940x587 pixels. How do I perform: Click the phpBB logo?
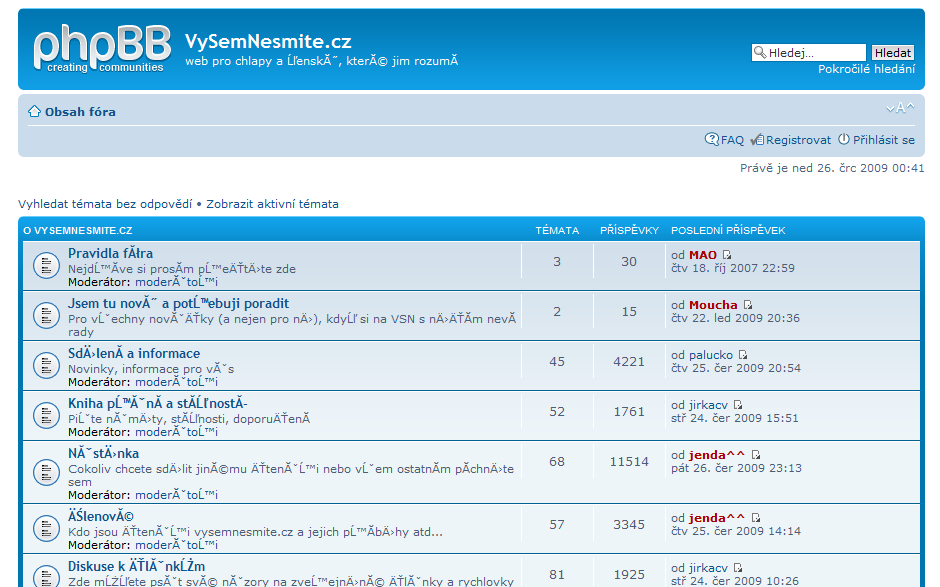pyautogui.click(x=101, y=49)
